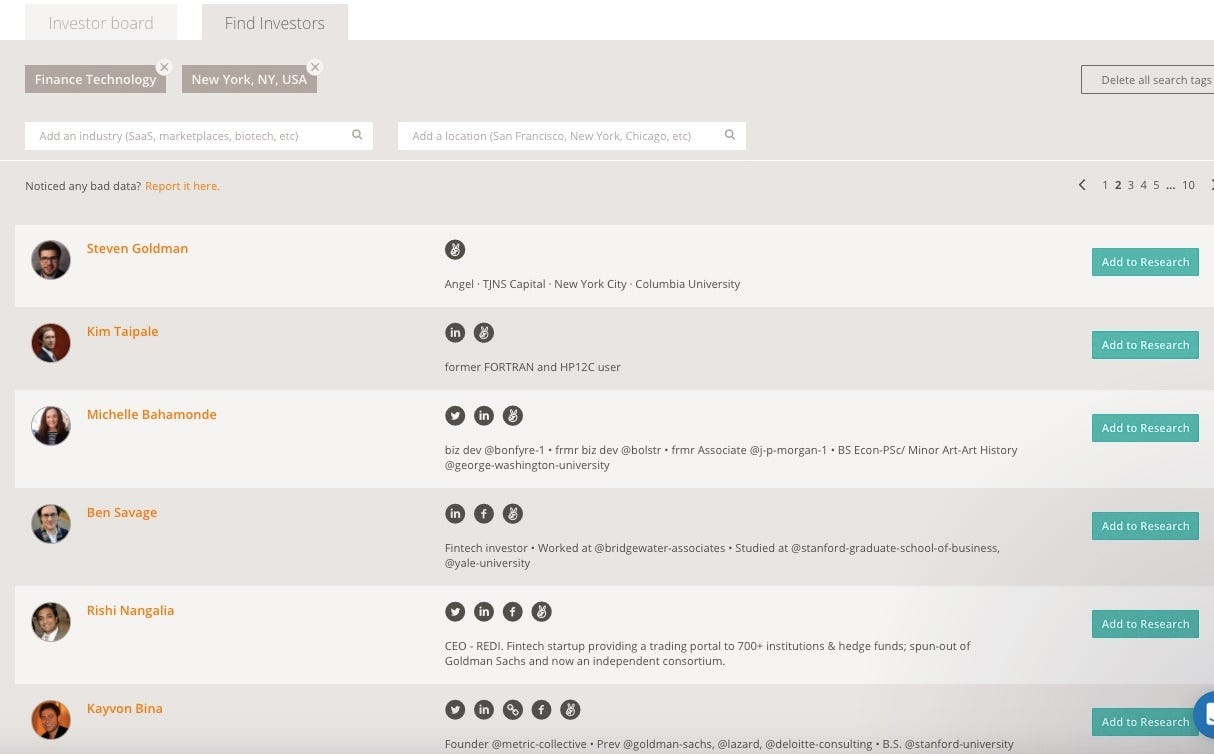The height and width of the screenshot is (754, 1214).
Task: Switch to the Investor board tab
Action: [x=101, y=22]
